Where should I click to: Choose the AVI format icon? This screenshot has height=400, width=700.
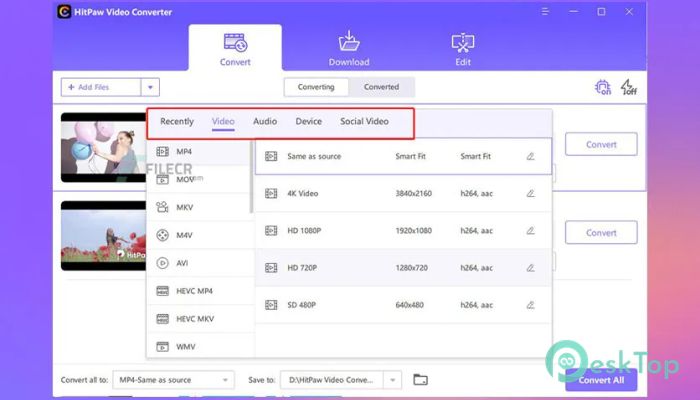[162, 263]
